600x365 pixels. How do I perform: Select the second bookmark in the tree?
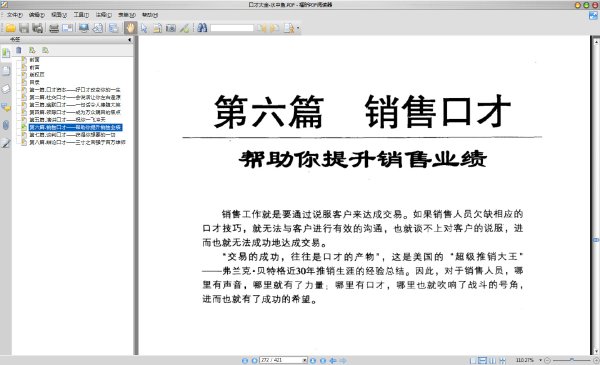34,67
